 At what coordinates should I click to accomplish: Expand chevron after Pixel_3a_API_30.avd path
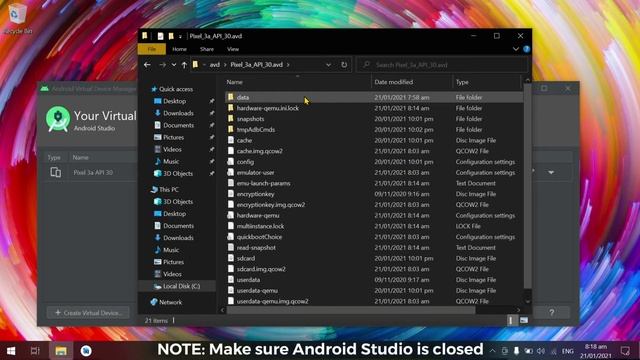coord(288,65)
